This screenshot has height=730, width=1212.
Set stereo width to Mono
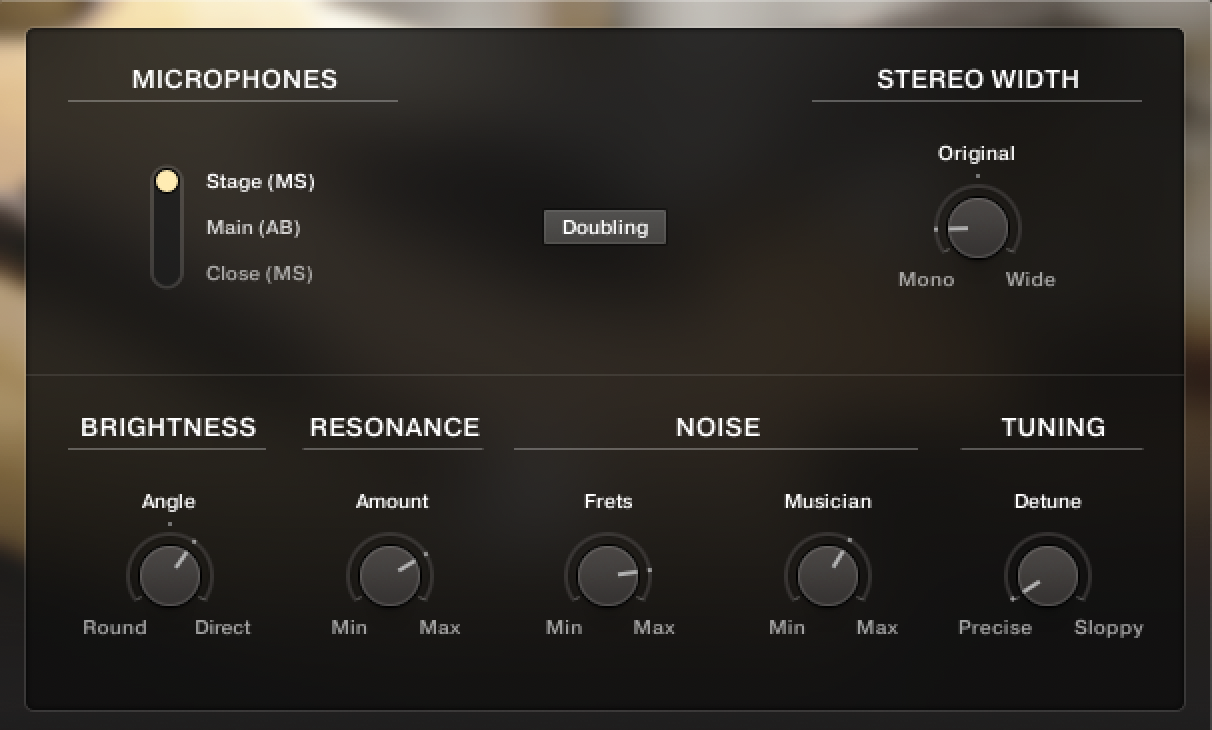(926, 279)
